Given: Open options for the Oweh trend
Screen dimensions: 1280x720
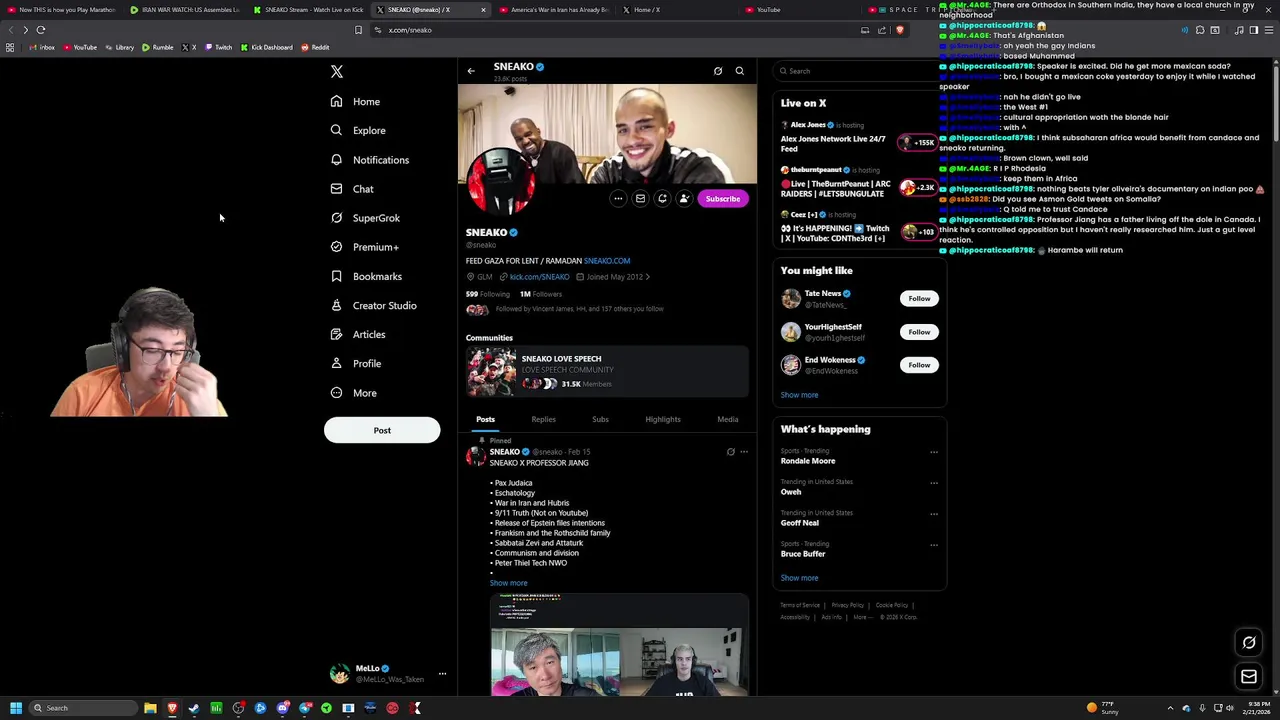Looking at the screenshot, I should click(934, 483).
